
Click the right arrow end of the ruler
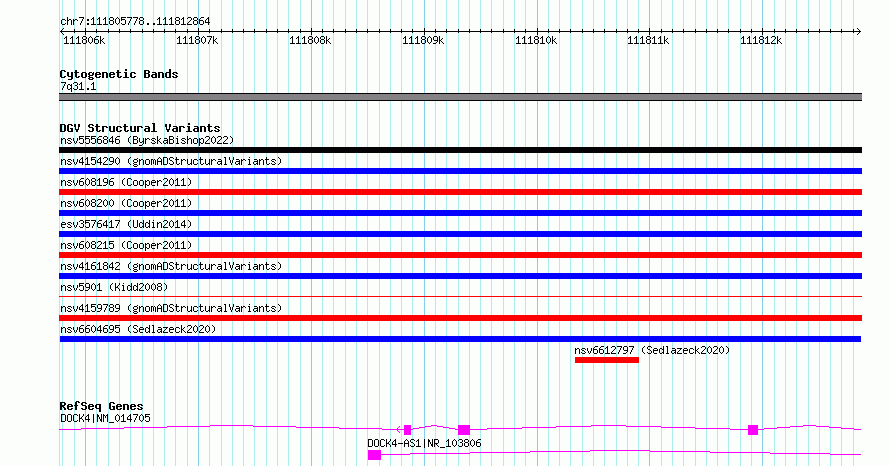coord(859,32)
